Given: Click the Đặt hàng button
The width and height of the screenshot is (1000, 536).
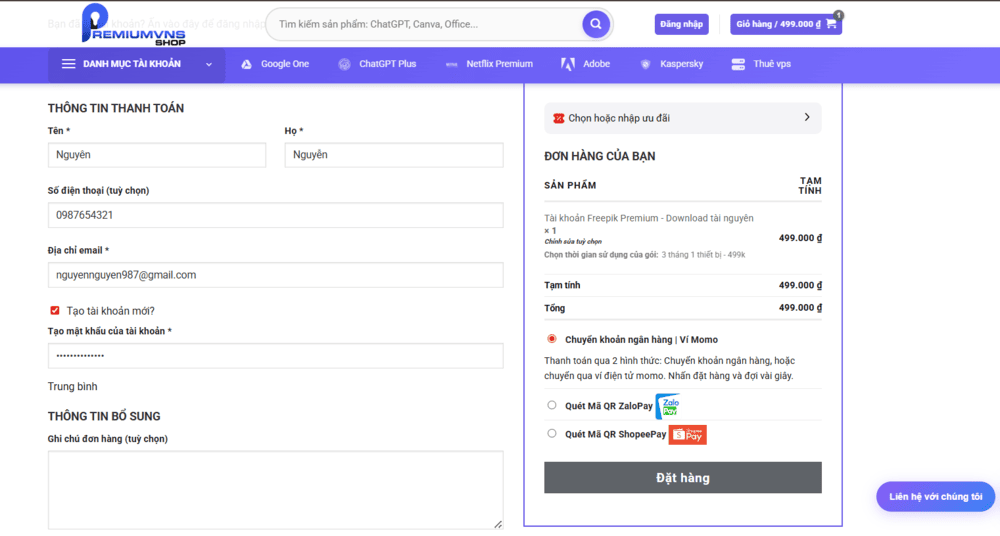Looking at the screenshot, I should pos(682,478).
